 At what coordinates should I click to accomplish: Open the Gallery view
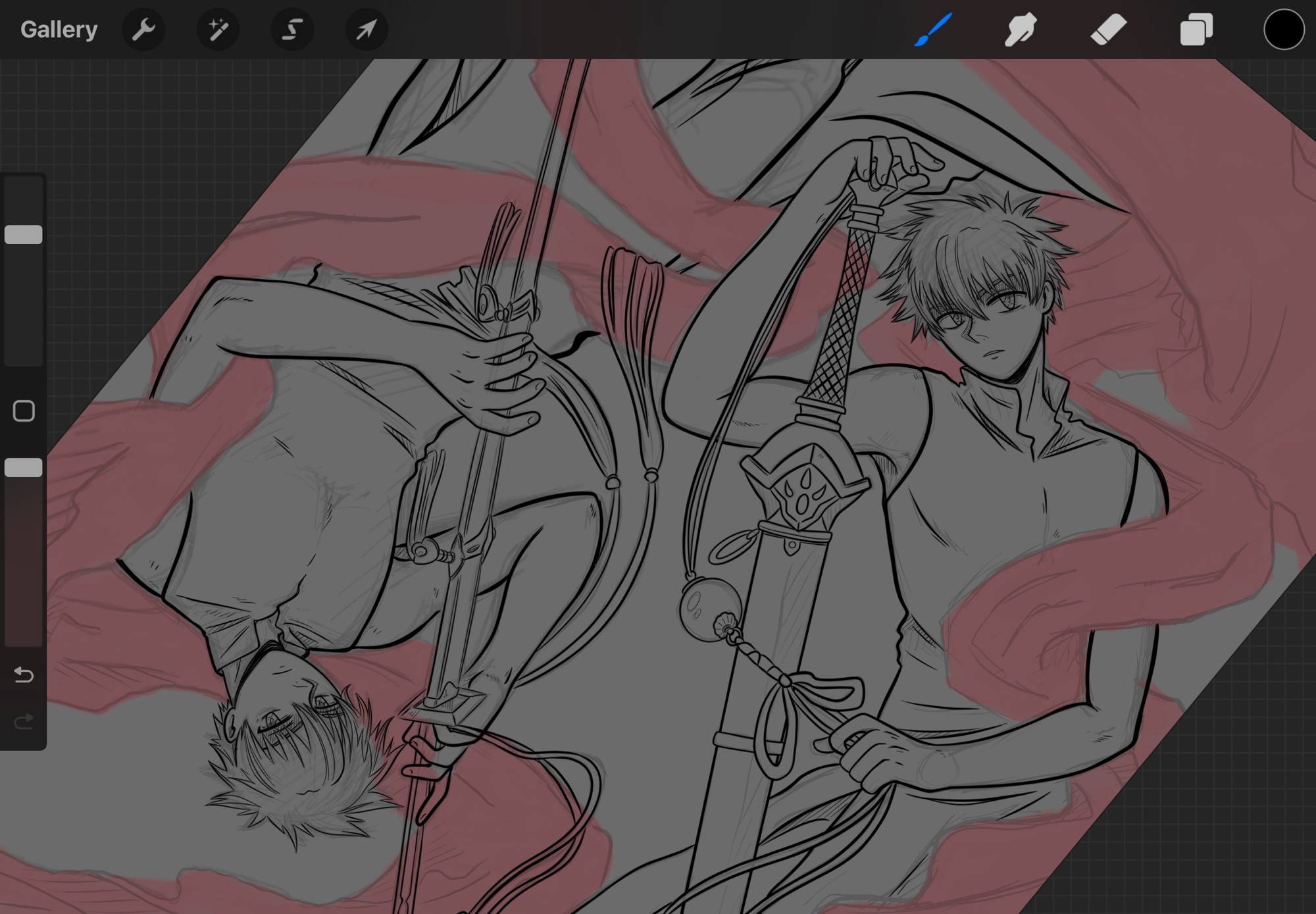tap(59, 30)
